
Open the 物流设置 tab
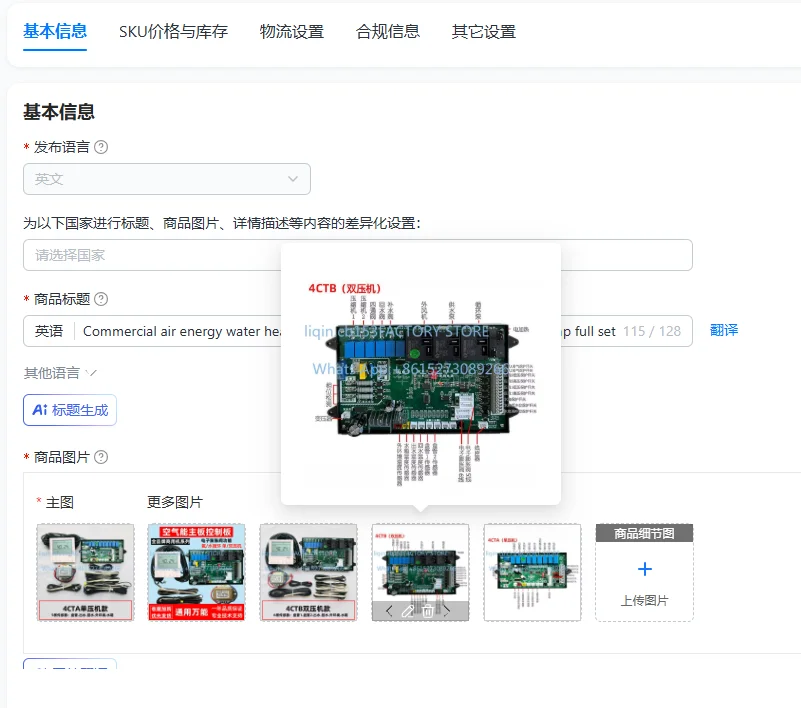[292, 32]
